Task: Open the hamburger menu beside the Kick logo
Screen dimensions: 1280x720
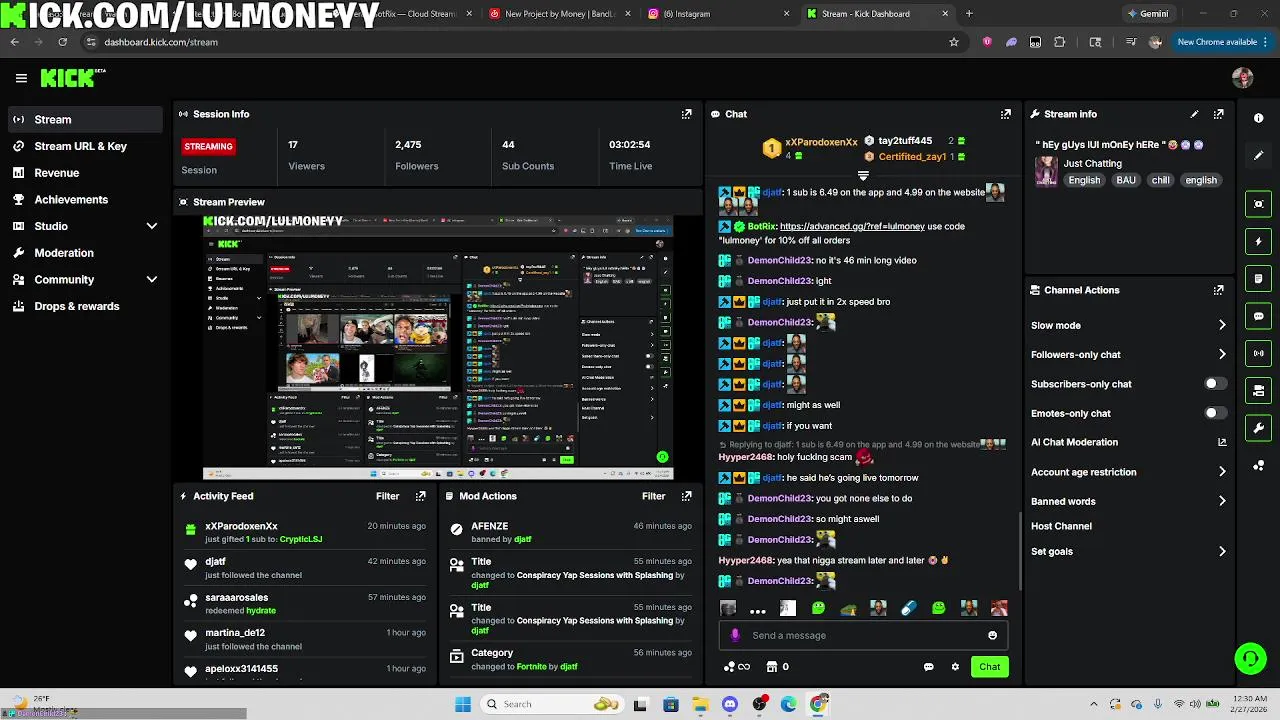Action: coord(21,78)
